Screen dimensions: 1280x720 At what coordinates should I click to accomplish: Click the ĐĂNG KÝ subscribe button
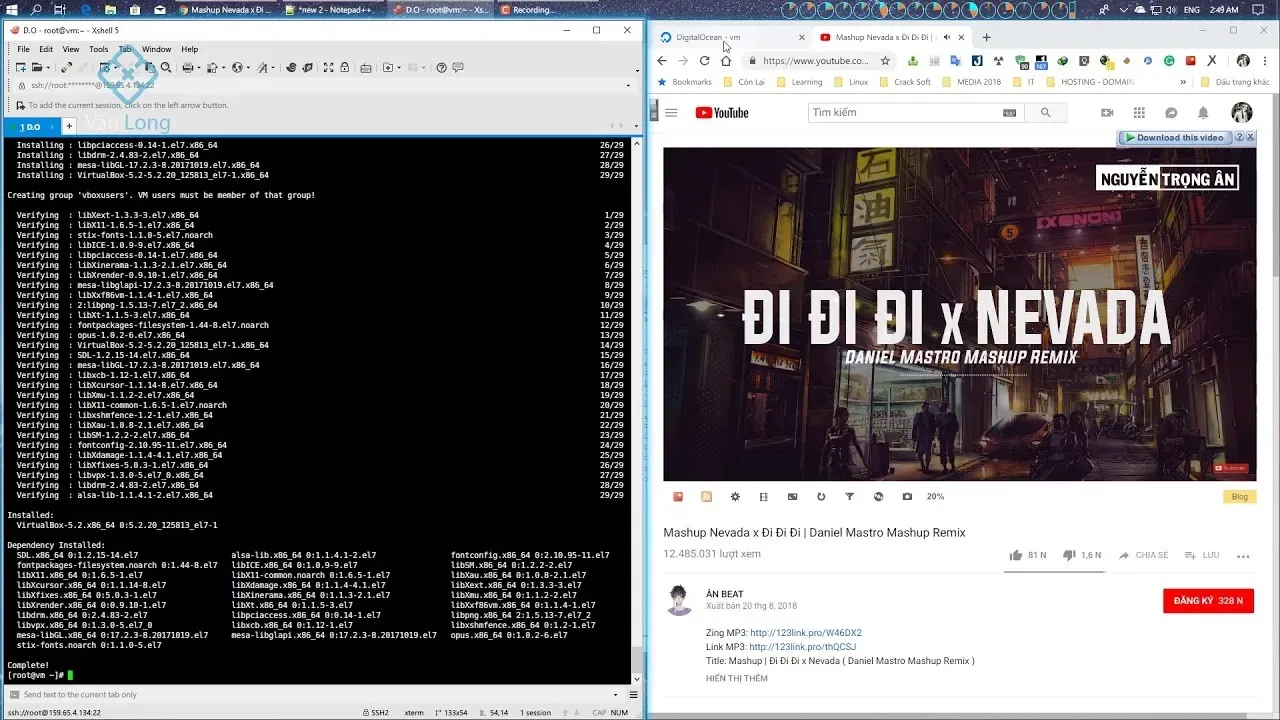1208,600
